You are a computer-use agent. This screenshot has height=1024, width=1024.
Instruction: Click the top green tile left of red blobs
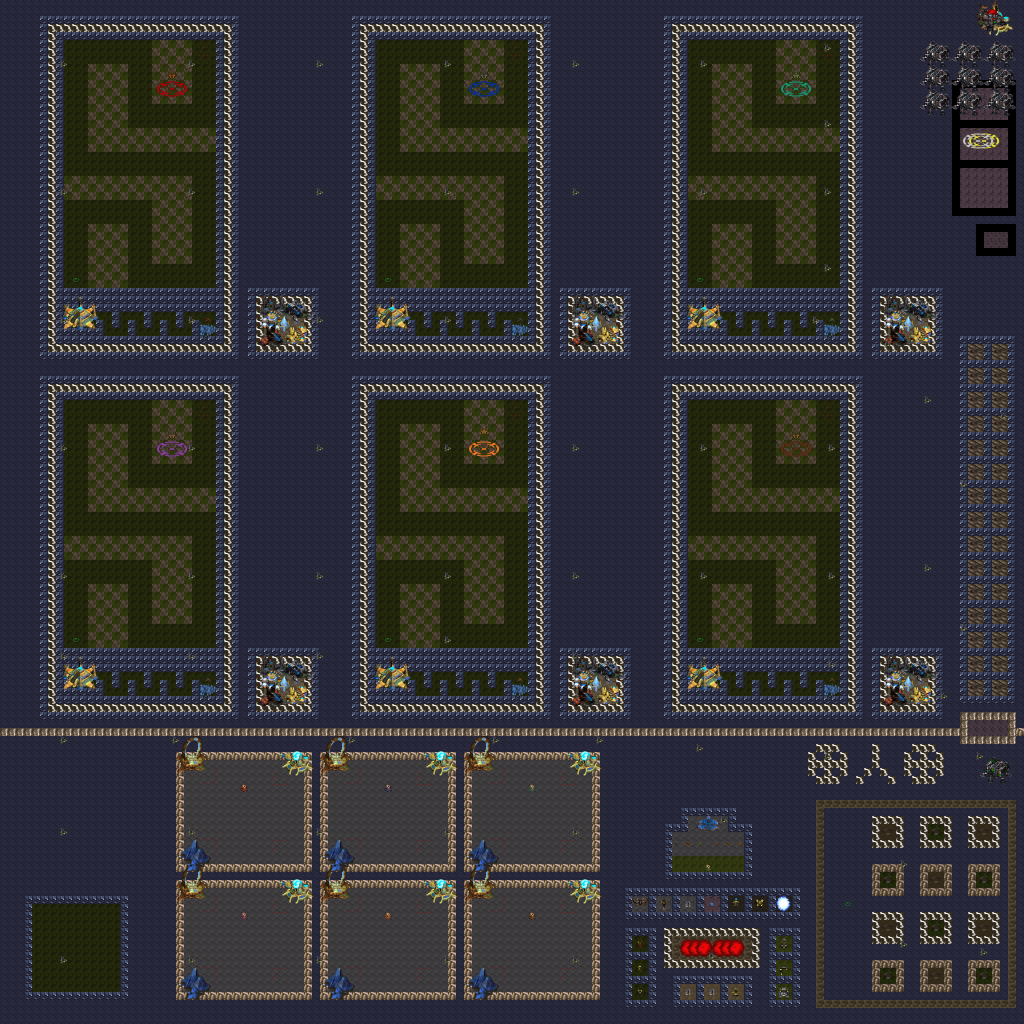tap(640, 943)
